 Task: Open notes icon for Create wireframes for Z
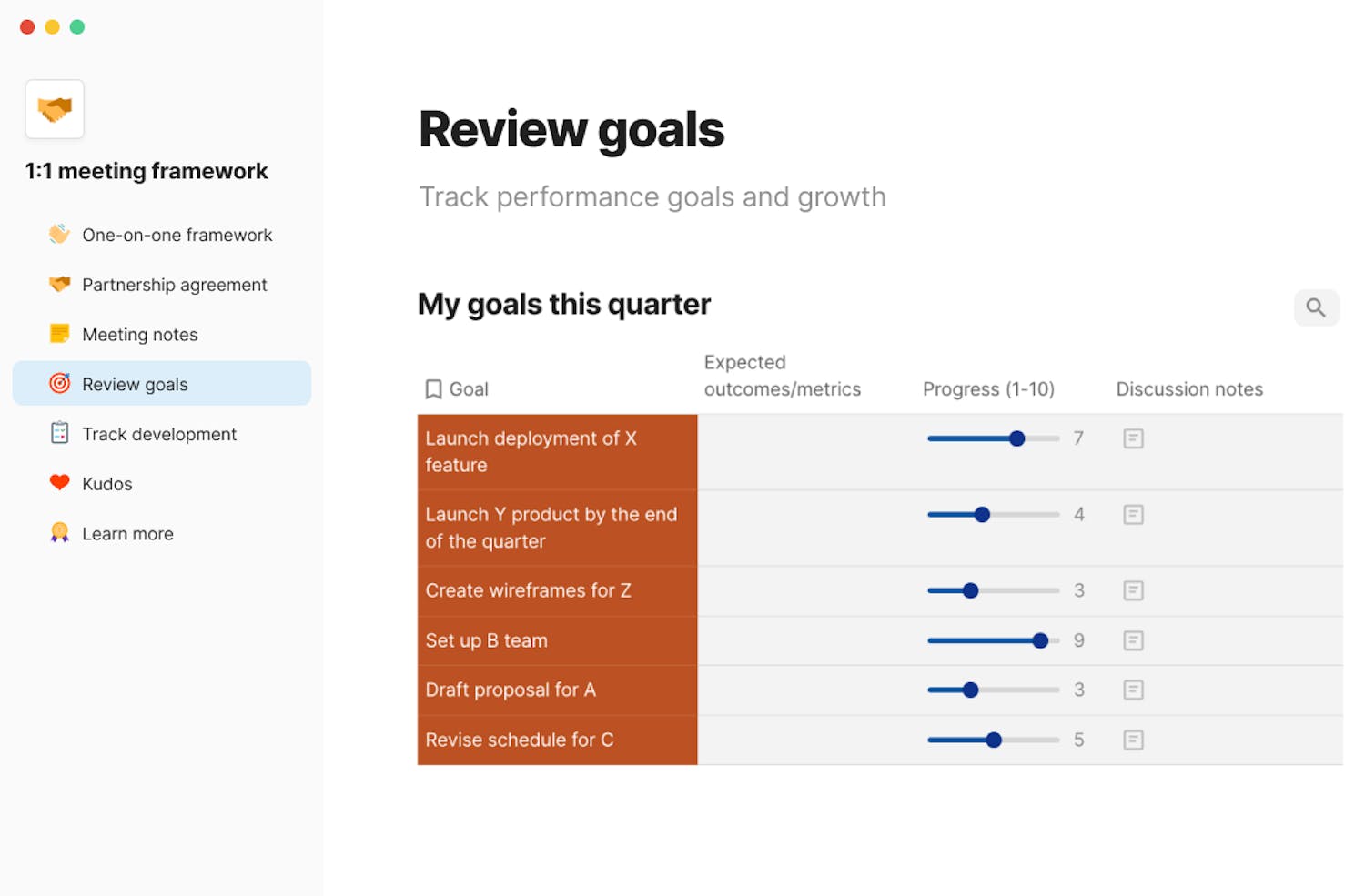tap(1133, 590)
